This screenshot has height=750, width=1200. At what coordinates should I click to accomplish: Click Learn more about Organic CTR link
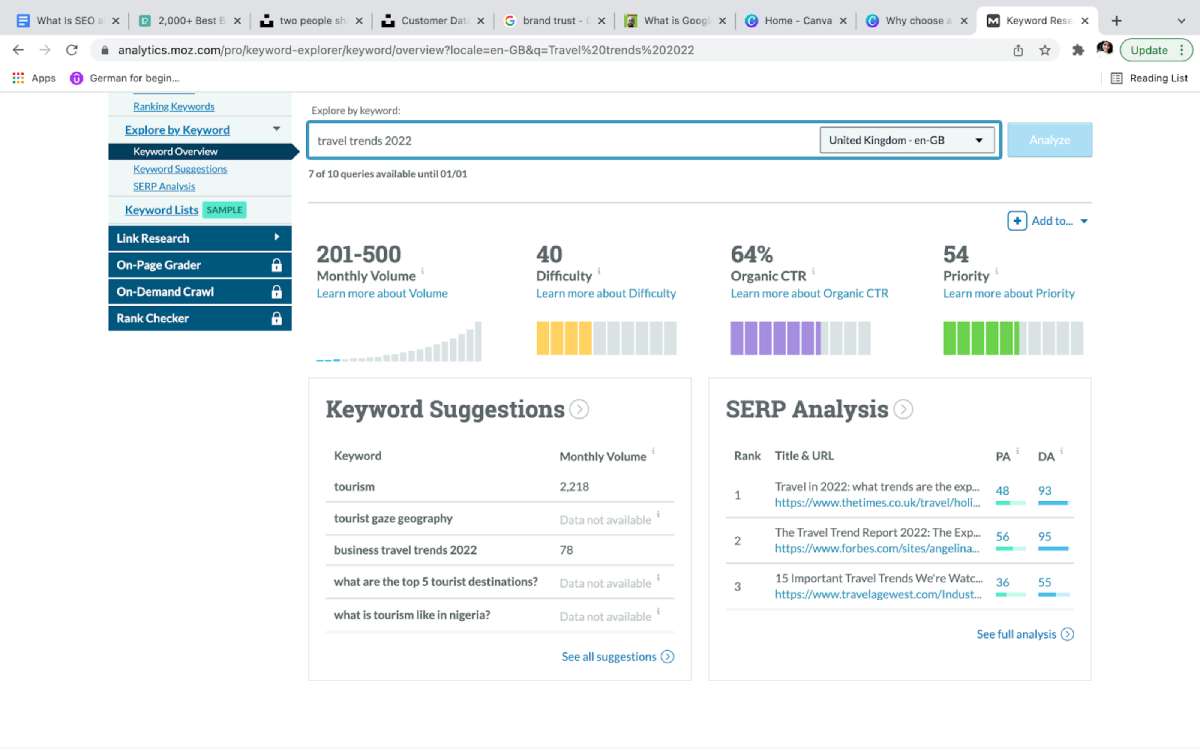pos(809,293)
